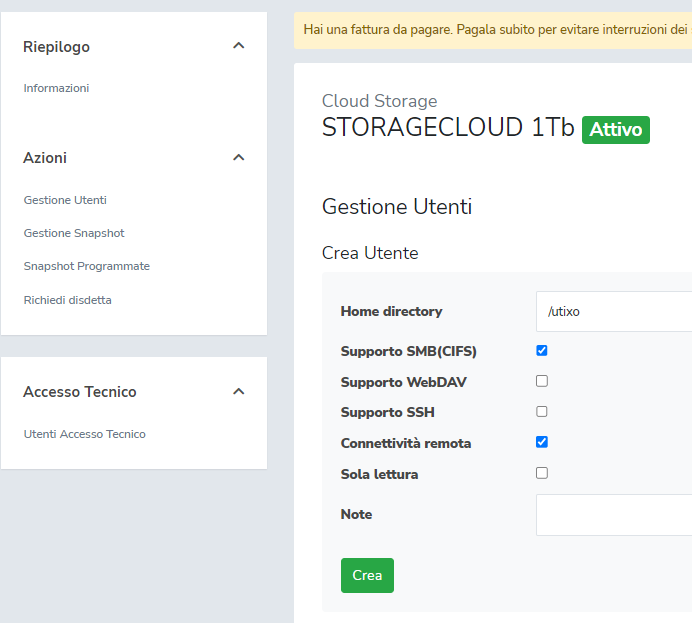Collapse the Accesso Tecnico section chevron

238,392
